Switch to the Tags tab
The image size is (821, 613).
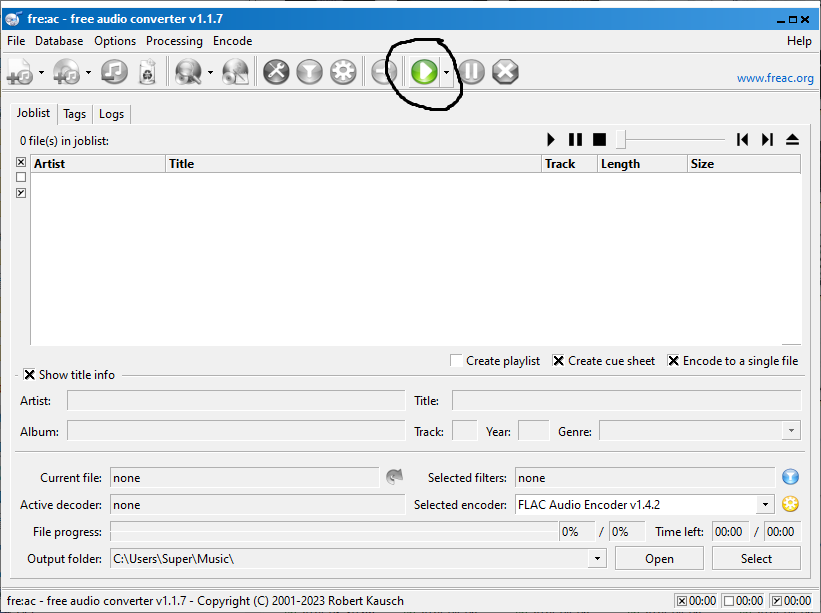(x=74, y=114)
